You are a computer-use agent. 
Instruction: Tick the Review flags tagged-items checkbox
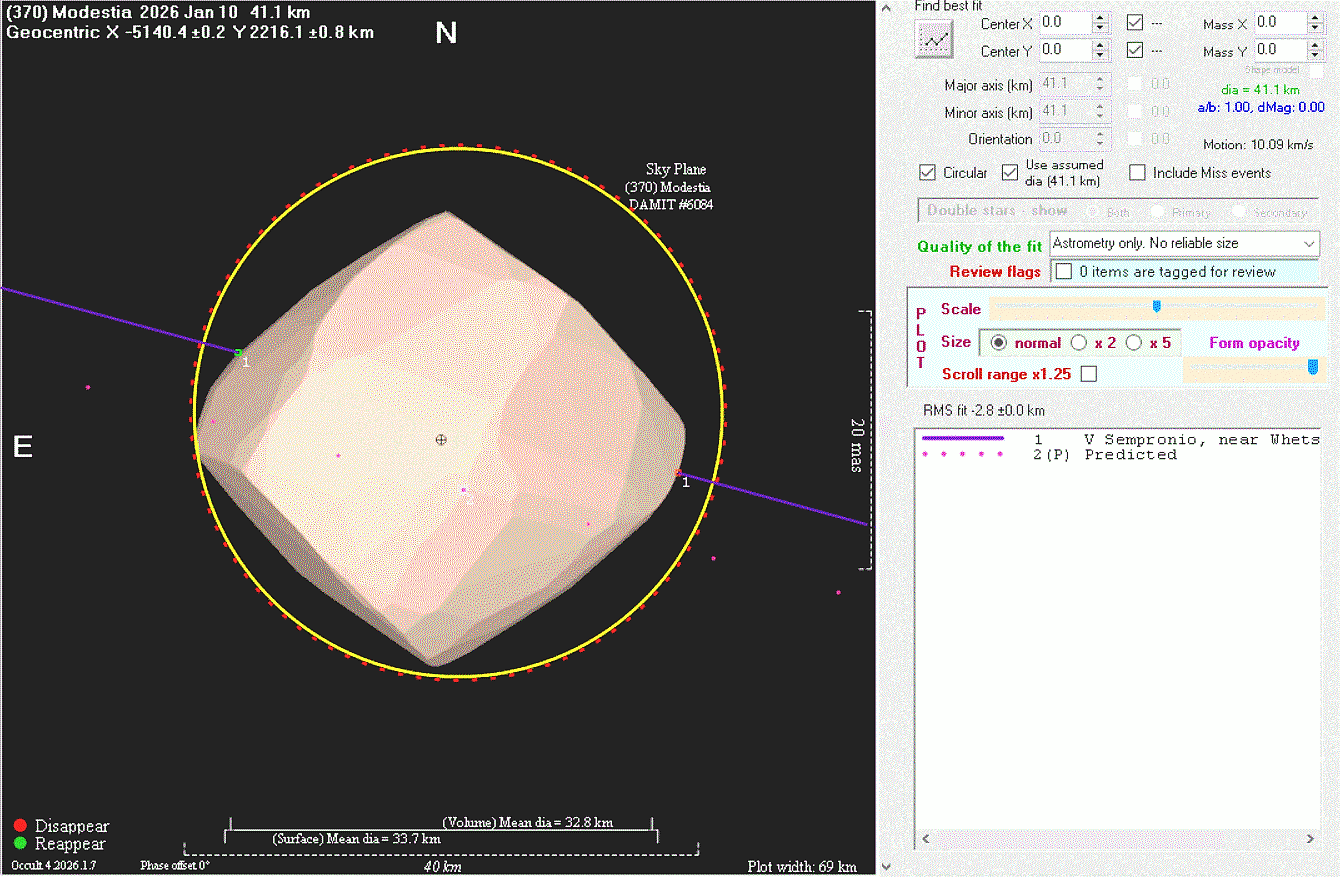[x=1064, y=272]
